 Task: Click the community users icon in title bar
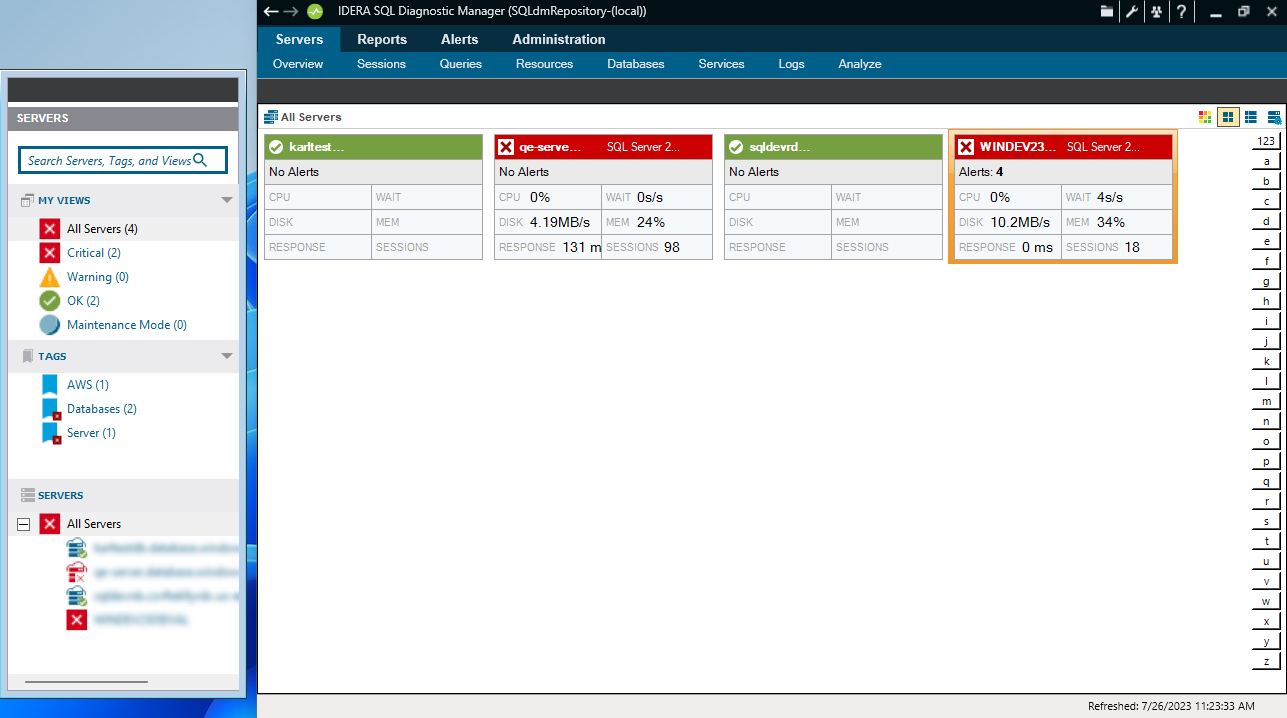click(1156, 12)
